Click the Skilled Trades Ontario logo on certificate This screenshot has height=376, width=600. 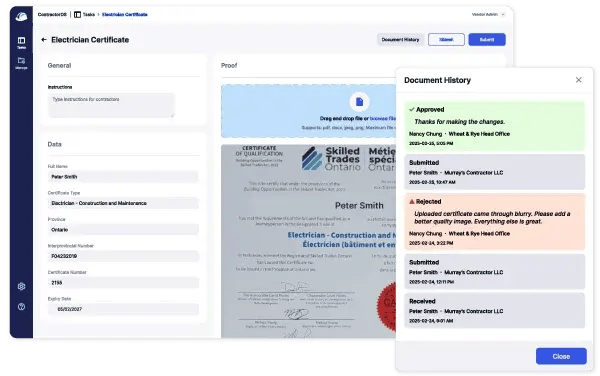331,159
